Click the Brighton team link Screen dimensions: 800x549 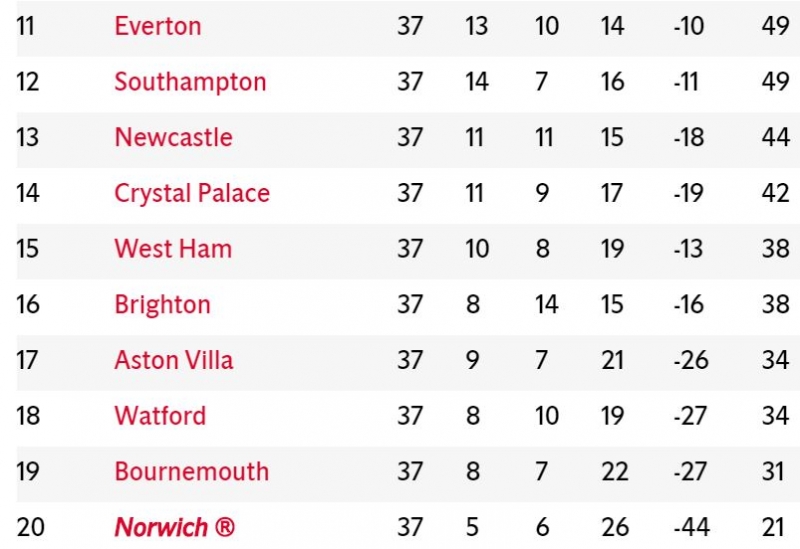(x=162, y=304)
